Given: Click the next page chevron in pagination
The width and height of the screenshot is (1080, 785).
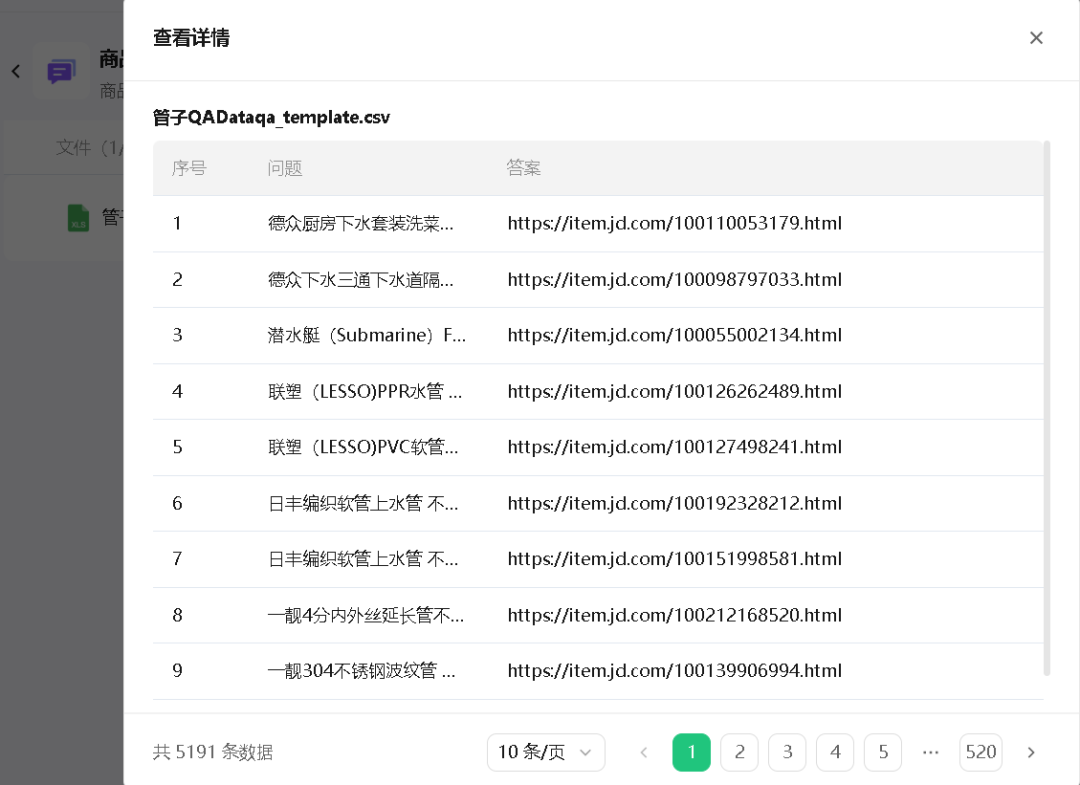Looking at the screenshot, I should tap(1030, 752).
